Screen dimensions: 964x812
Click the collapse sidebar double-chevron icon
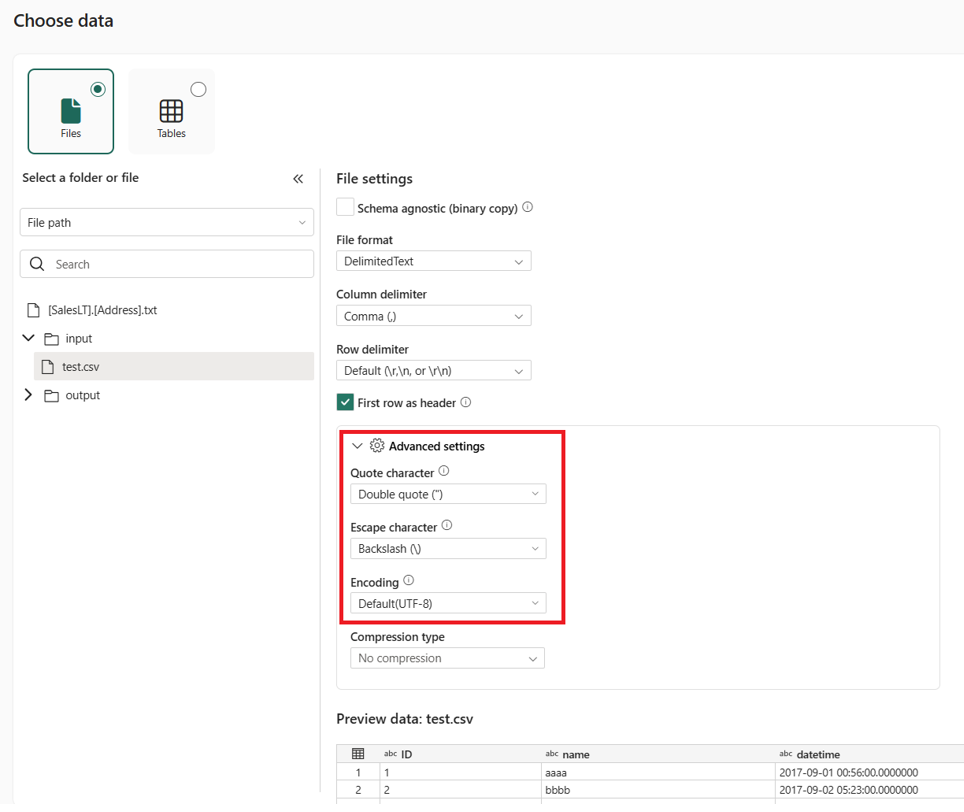click(297, 179)
